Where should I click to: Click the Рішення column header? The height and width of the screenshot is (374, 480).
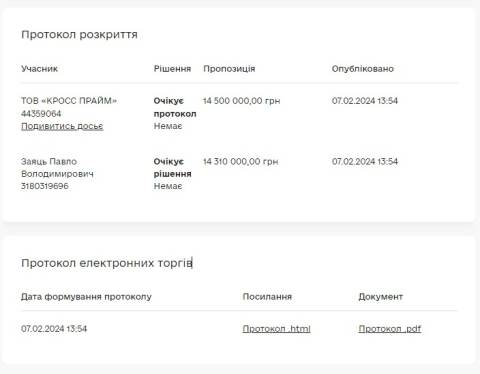point(172,69)
